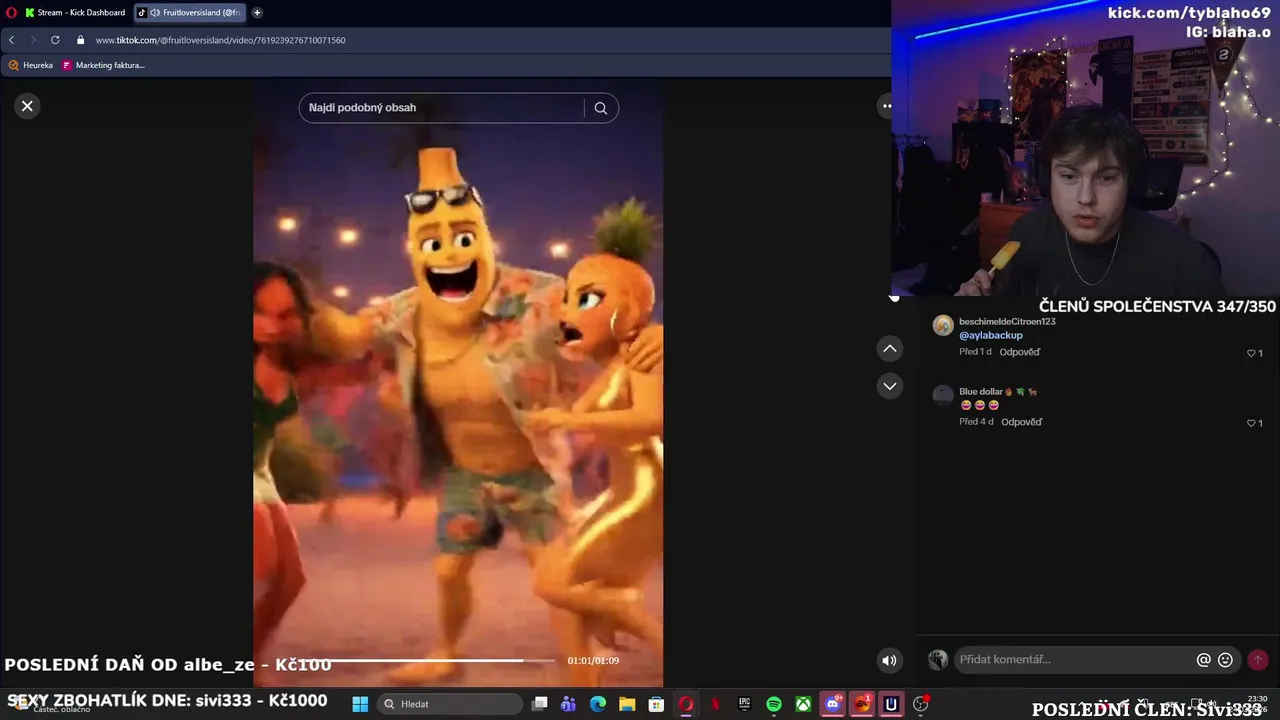This screenshot has width=1280, height=720.
Task: Click the padlock site security icon
Action: click(81, 40)
